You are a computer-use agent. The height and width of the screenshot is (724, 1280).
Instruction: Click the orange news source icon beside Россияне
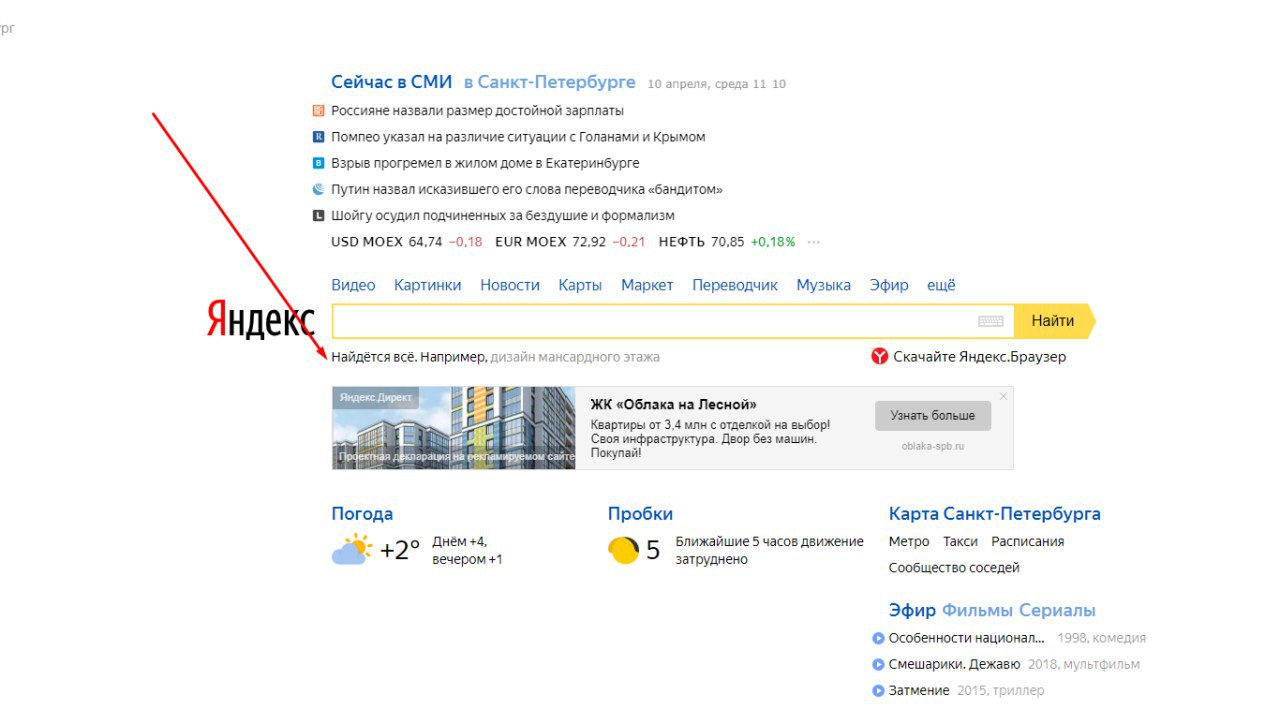pos(318,111)
